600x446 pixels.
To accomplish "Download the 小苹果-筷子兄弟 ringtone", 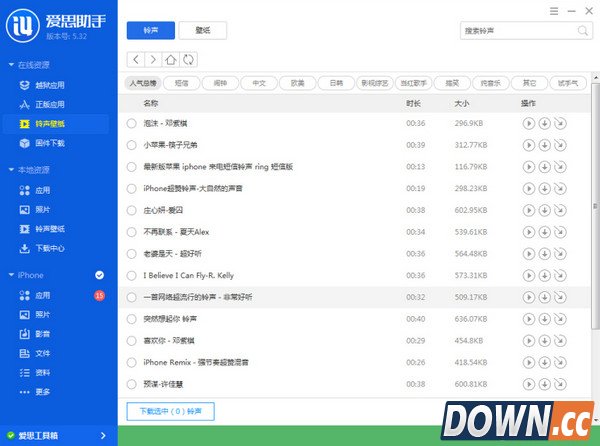I will [544, 145].
